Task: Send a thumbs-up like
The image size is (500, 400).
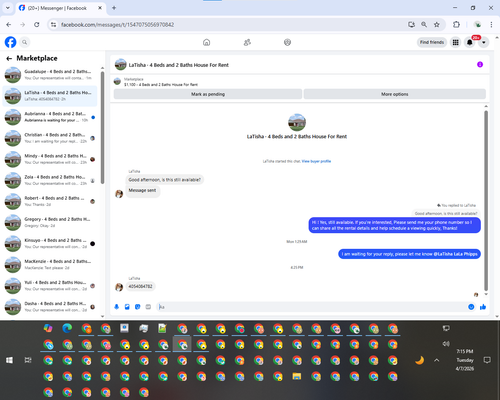Action: tap(483, 307)
